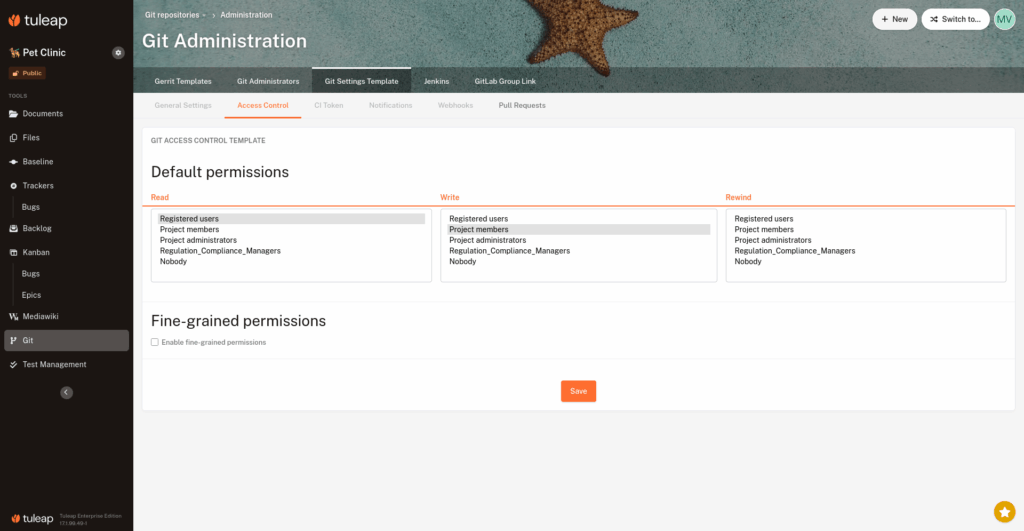Screen dimensions: 1024x531
Task: Open the Switch to... project menu
Action: coord(955,19)
